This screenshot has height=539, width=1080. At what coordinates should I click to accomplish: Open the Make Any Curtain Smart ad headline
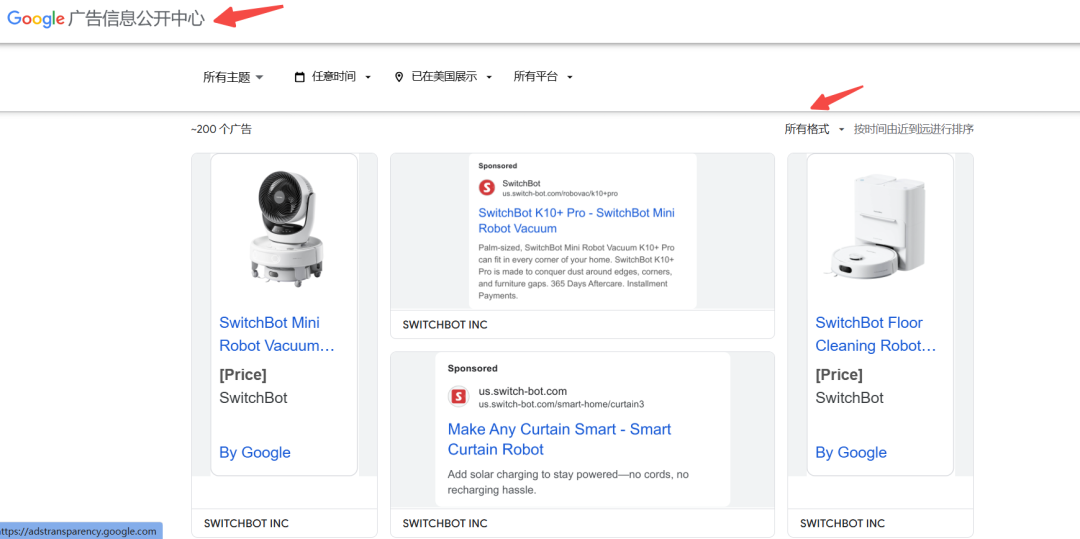click(x=559, y=439)
